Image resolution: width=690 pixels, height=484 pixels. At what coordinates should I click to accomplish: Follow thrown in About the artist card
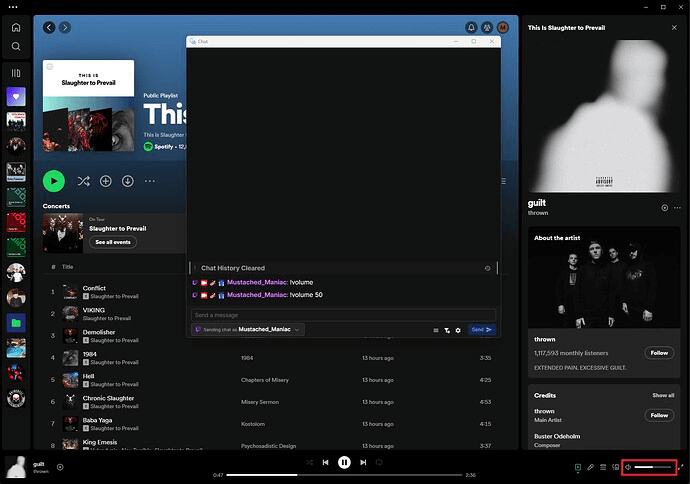click(659, 353)
